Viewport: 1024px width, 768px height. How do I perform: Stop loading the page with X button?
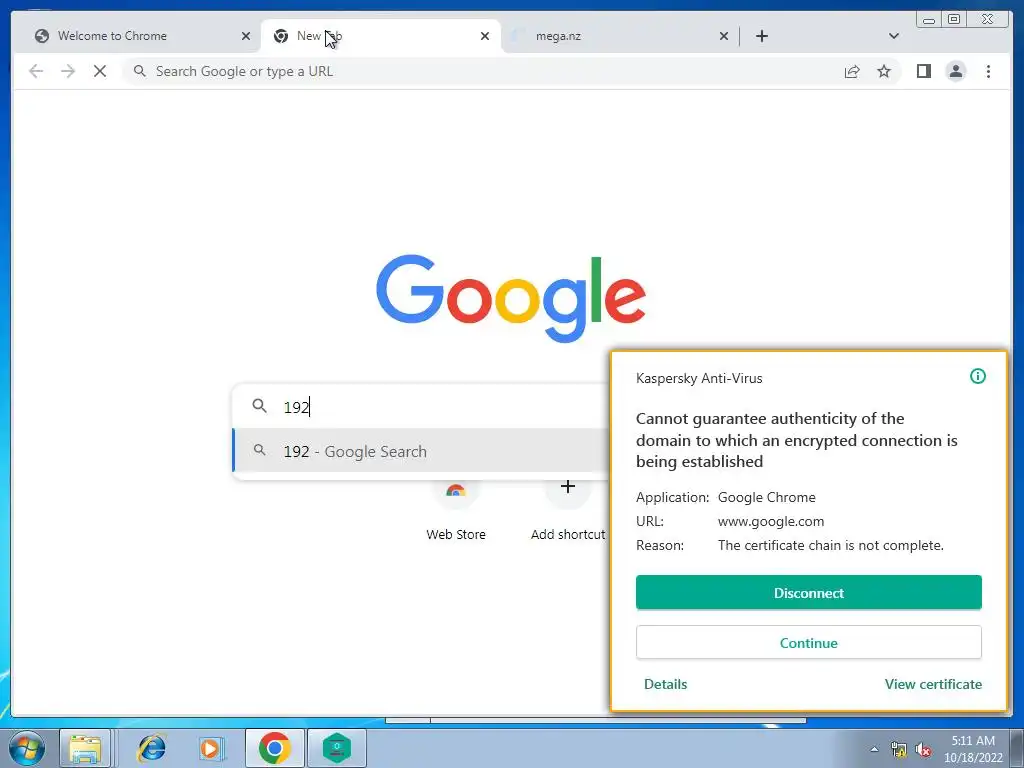point(100,71)
